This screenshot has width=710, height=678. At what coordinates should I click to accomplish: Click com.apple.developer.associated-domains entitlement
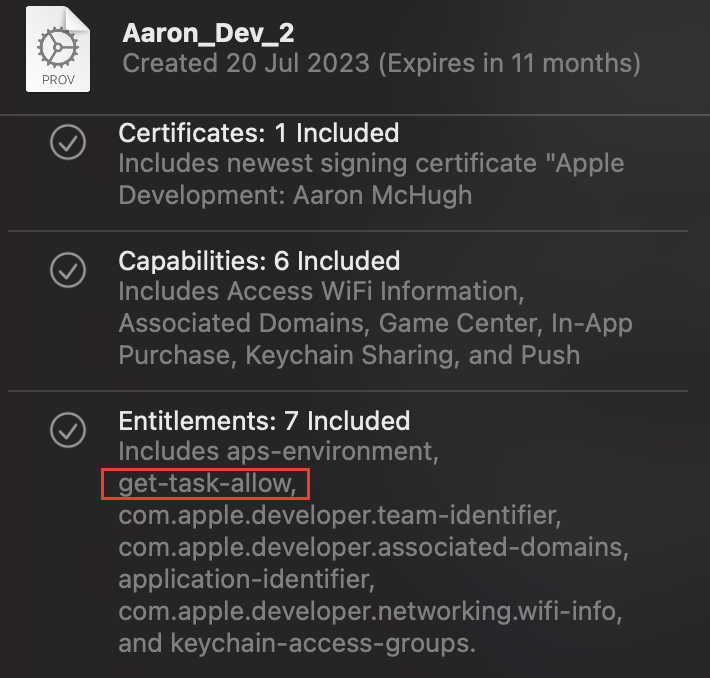pyautogui.click(x=374, y=547)
